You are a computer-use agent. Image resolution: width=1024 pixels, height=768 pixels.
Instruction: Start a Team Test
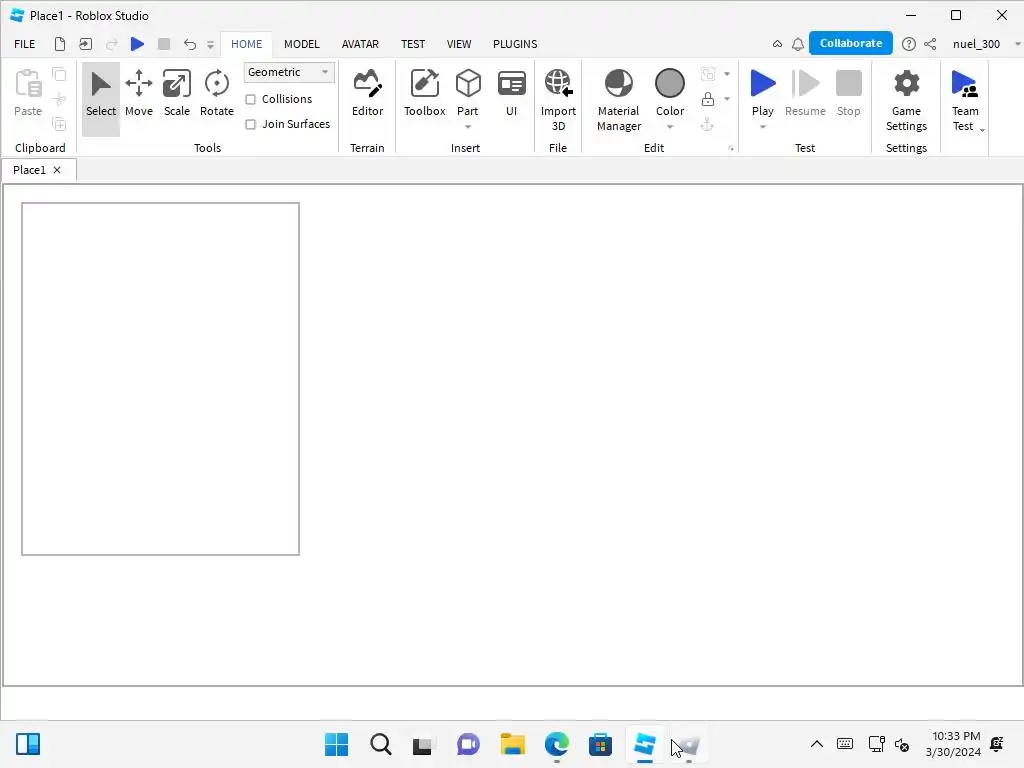(x=965, y=99)
